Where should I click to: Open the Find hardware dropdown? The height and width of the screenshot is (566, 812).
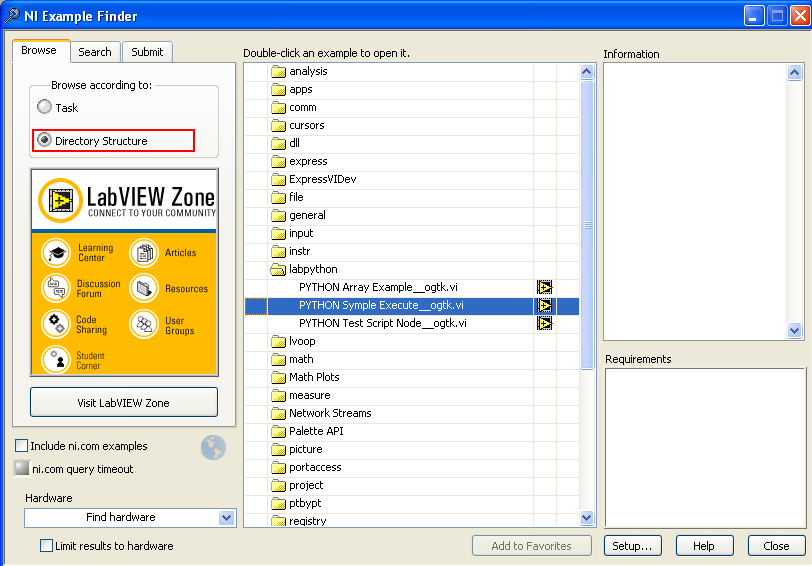click(226, 518)
